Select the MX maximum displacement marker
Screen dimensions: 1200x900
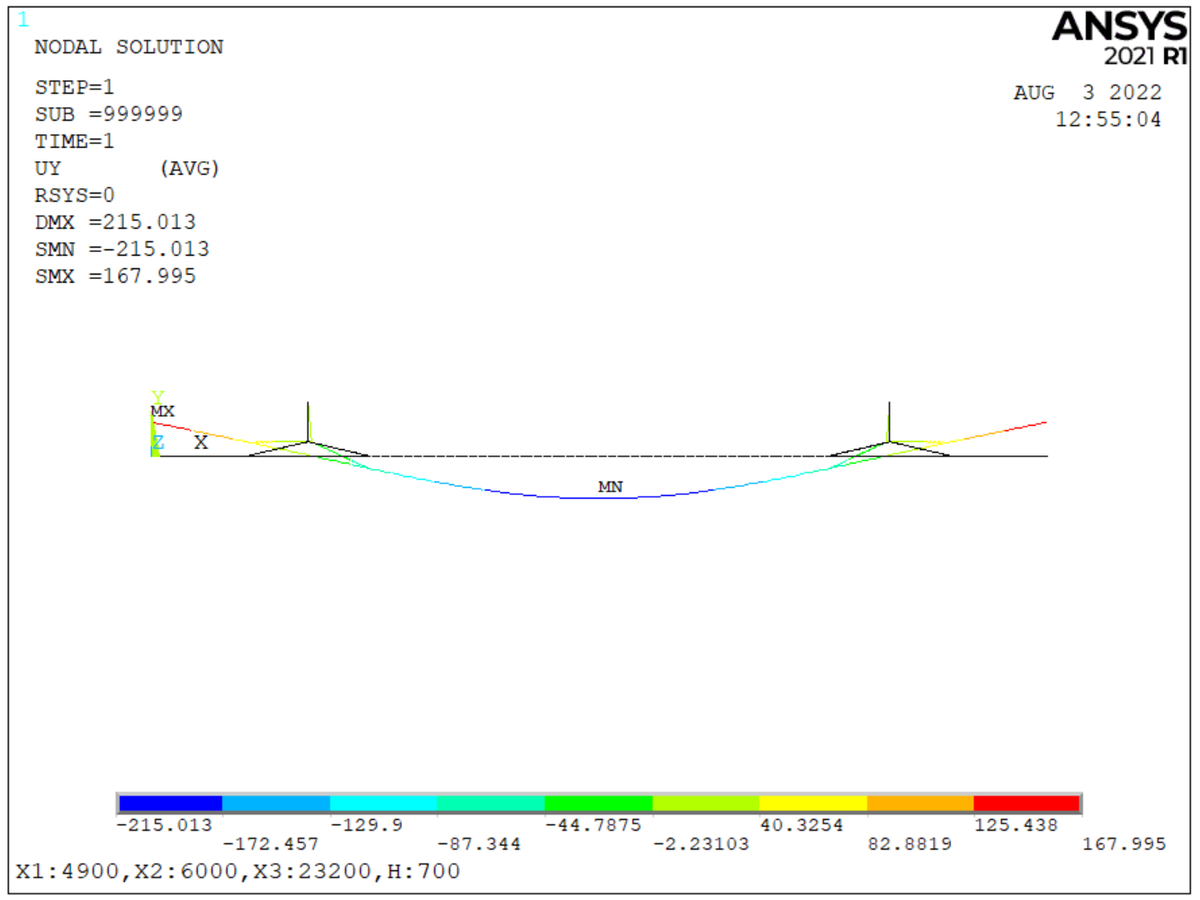(162, 411)
